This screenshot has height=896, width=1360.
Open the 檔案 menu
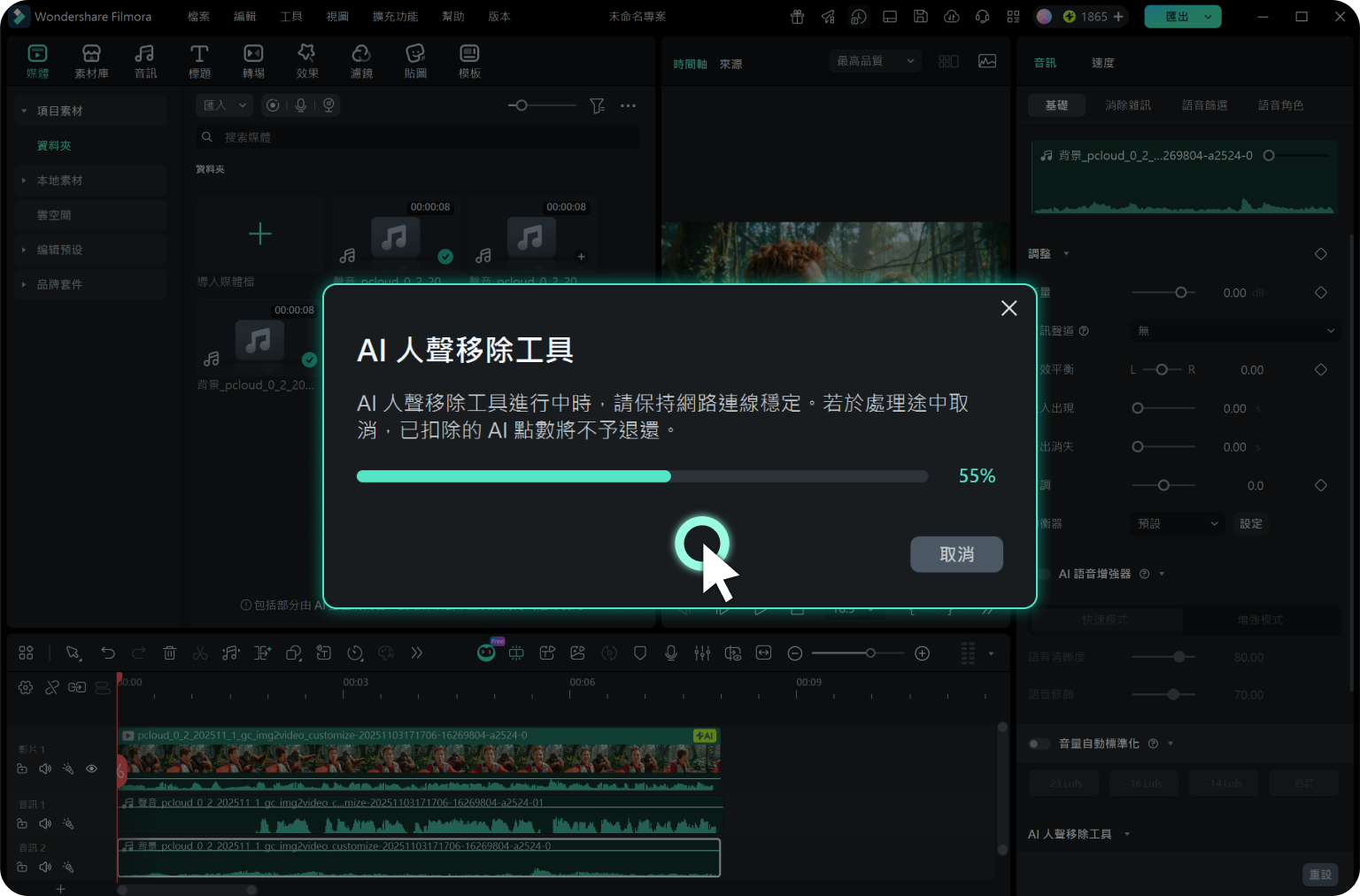[199, 17]
